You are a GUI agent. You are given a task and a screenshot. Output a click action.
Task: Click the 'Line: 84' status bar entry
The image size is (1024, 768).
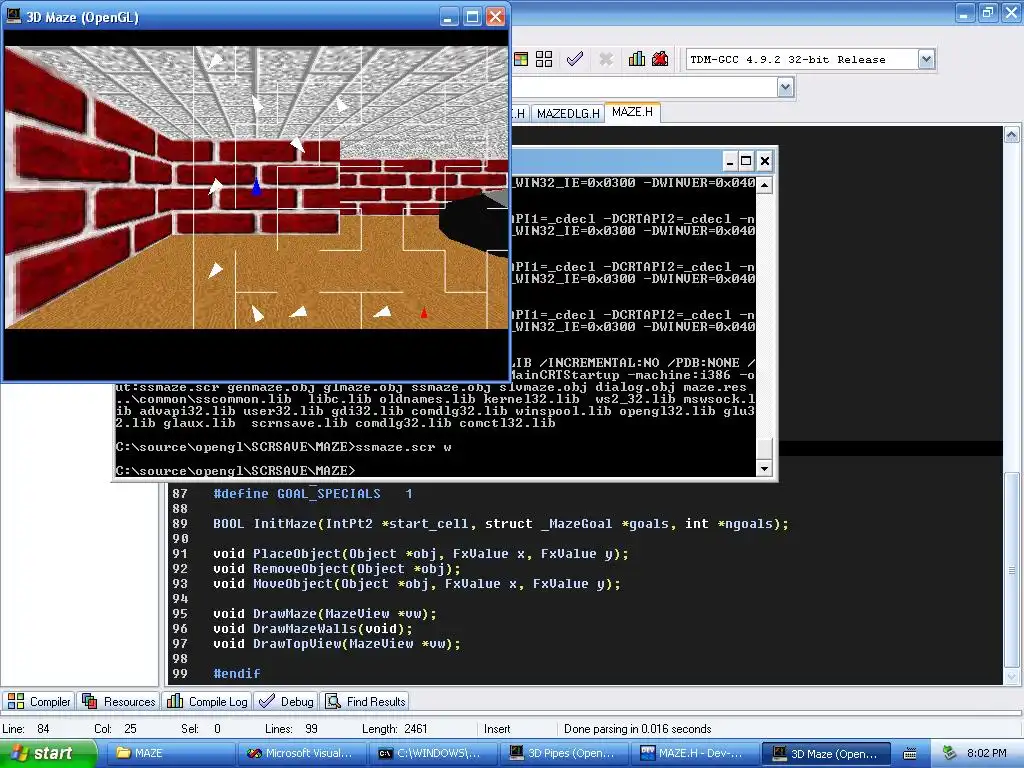point(25,729)
